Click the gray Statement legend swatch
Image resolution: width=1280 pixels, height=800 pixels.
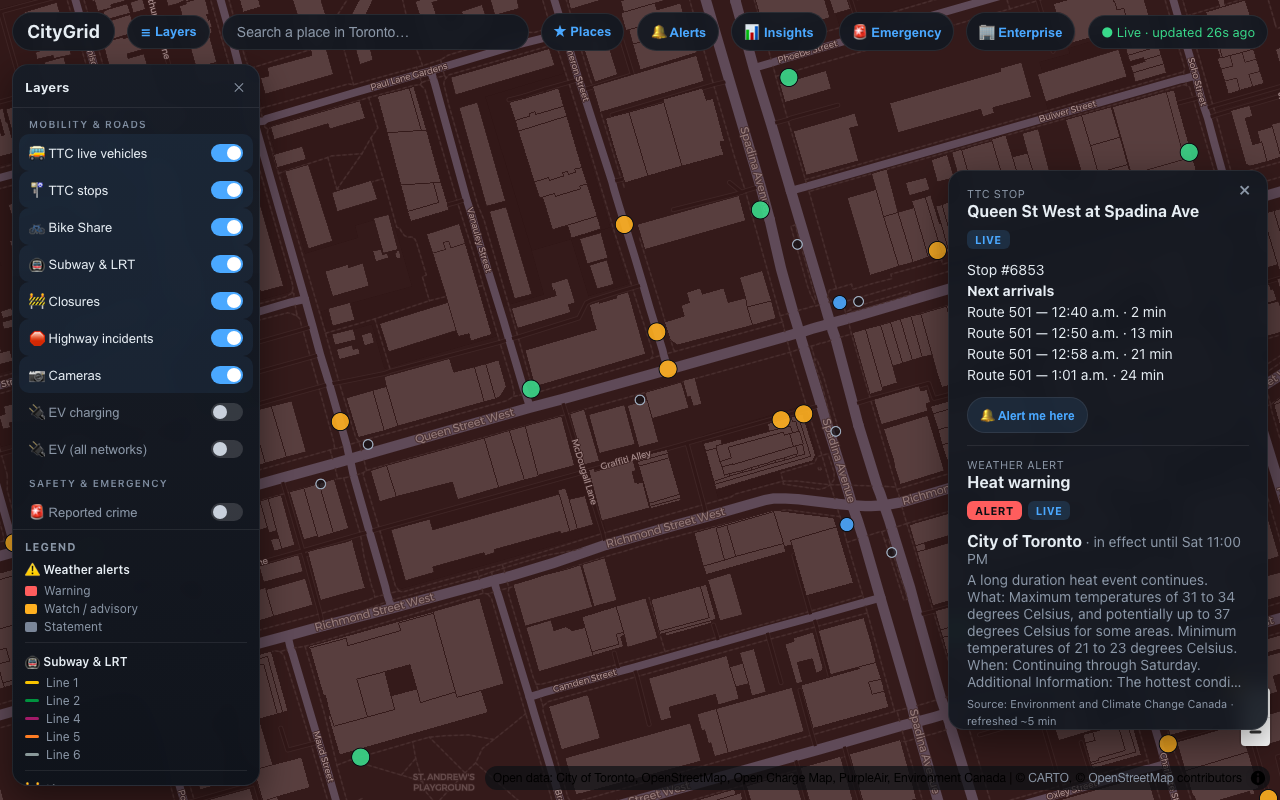[x=31, y=627]
